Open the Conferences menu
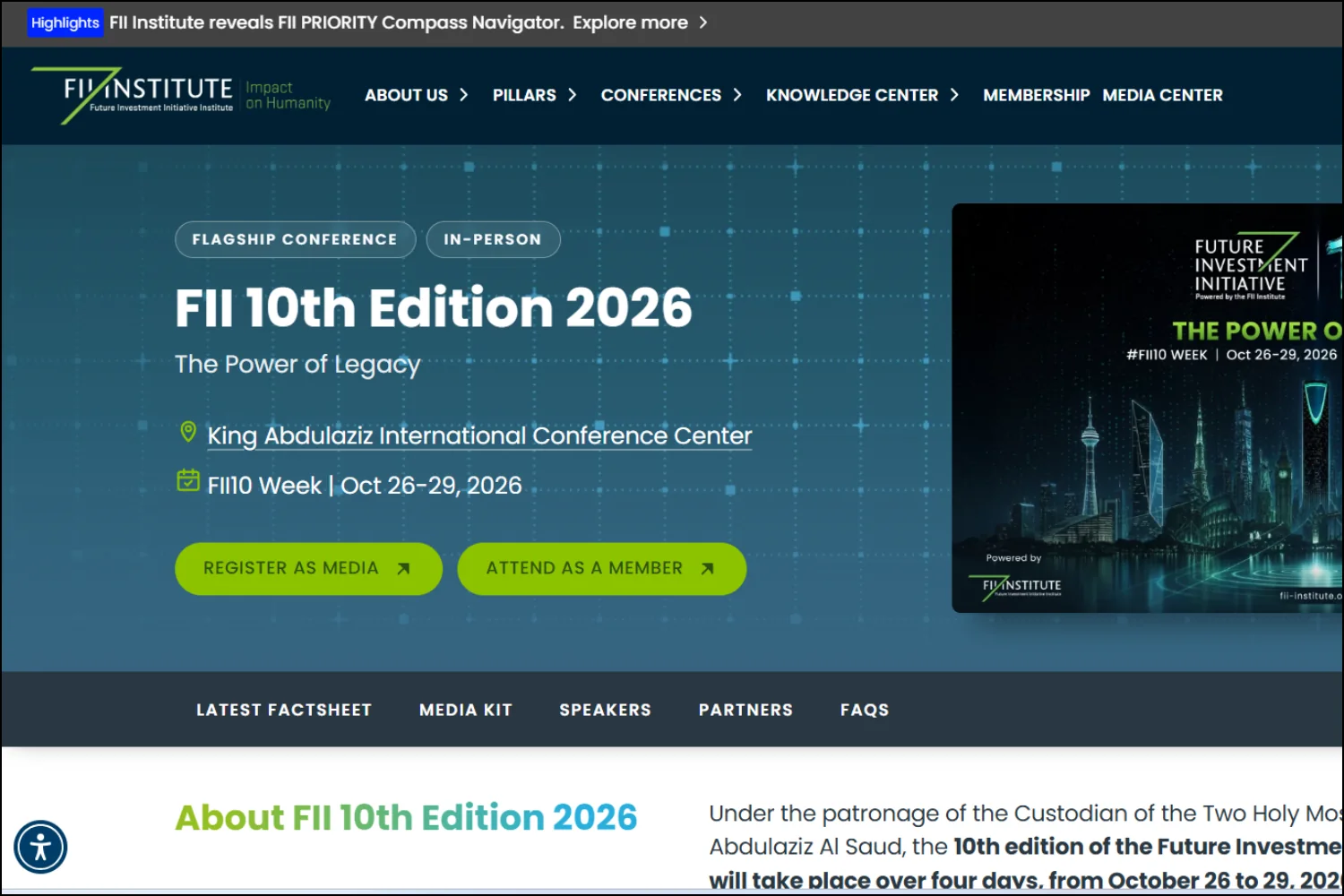This screenshot has height=896, width=1344. 661,95
